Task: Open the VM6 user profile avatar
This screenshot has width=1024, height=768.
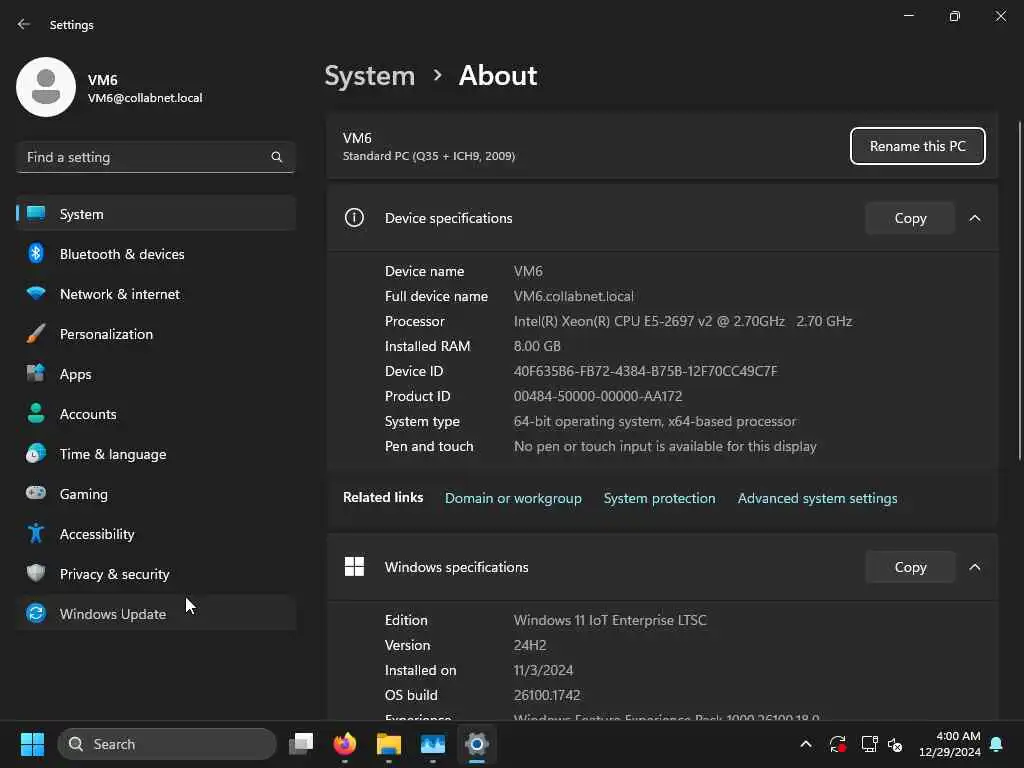Action: pos(46,87)
